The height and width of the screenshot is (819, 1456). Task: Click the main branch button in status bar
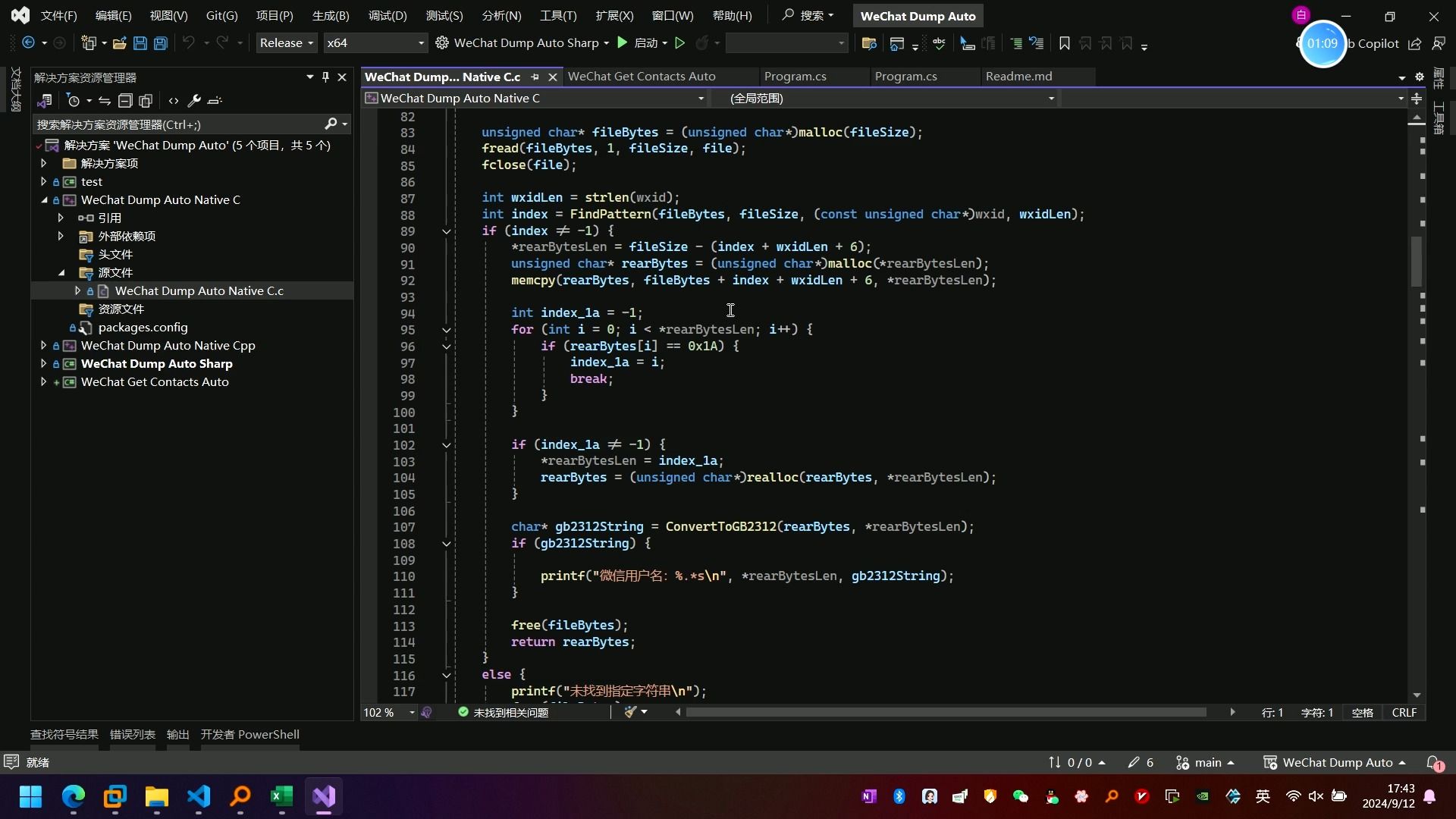pyautogui.click(x=1206, y=763)
